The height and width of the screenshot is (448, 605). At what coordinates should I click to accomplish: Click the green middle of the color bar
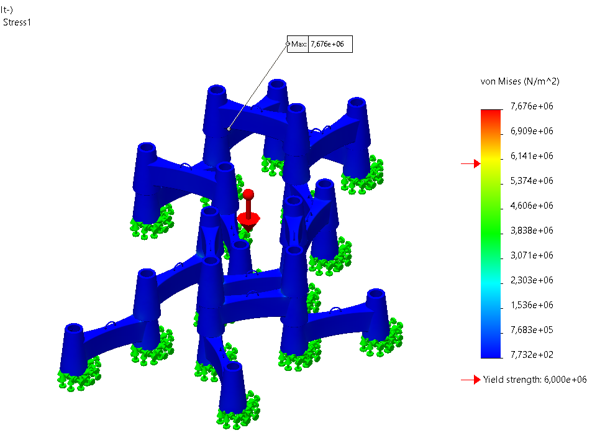[491, 228]
